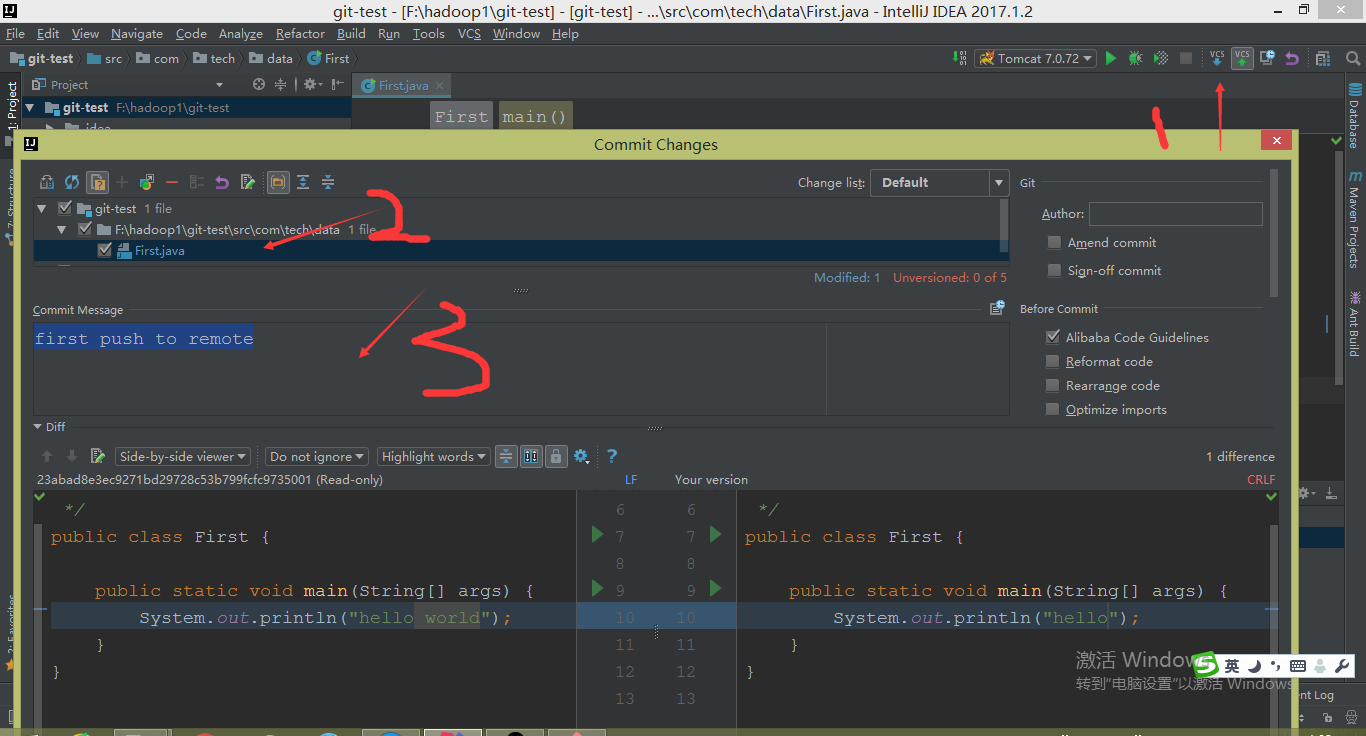Viewport: 1366px width, 736px height.
Task: Click data breadcrumb in navigation bar
Action: click(272, 59)
